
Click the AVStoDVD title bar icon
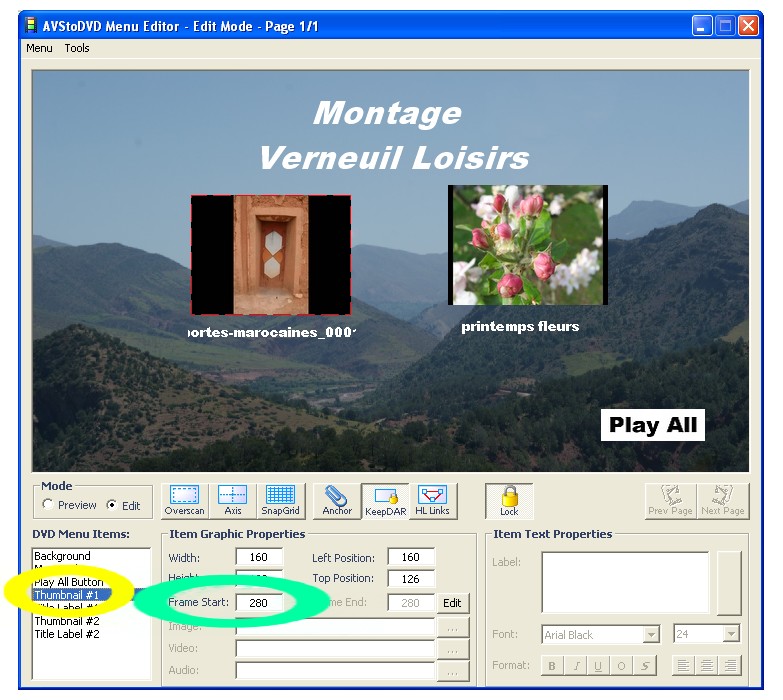tap(32, 26)
